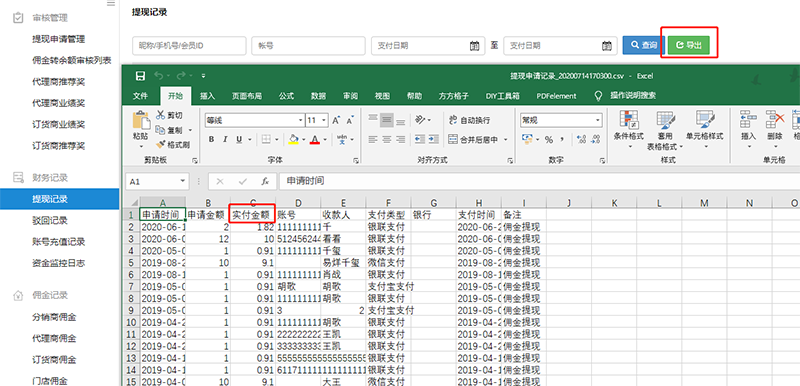Open 提现申请管理 in the sidebar
800x386 pixels.
tap(58, 39)
